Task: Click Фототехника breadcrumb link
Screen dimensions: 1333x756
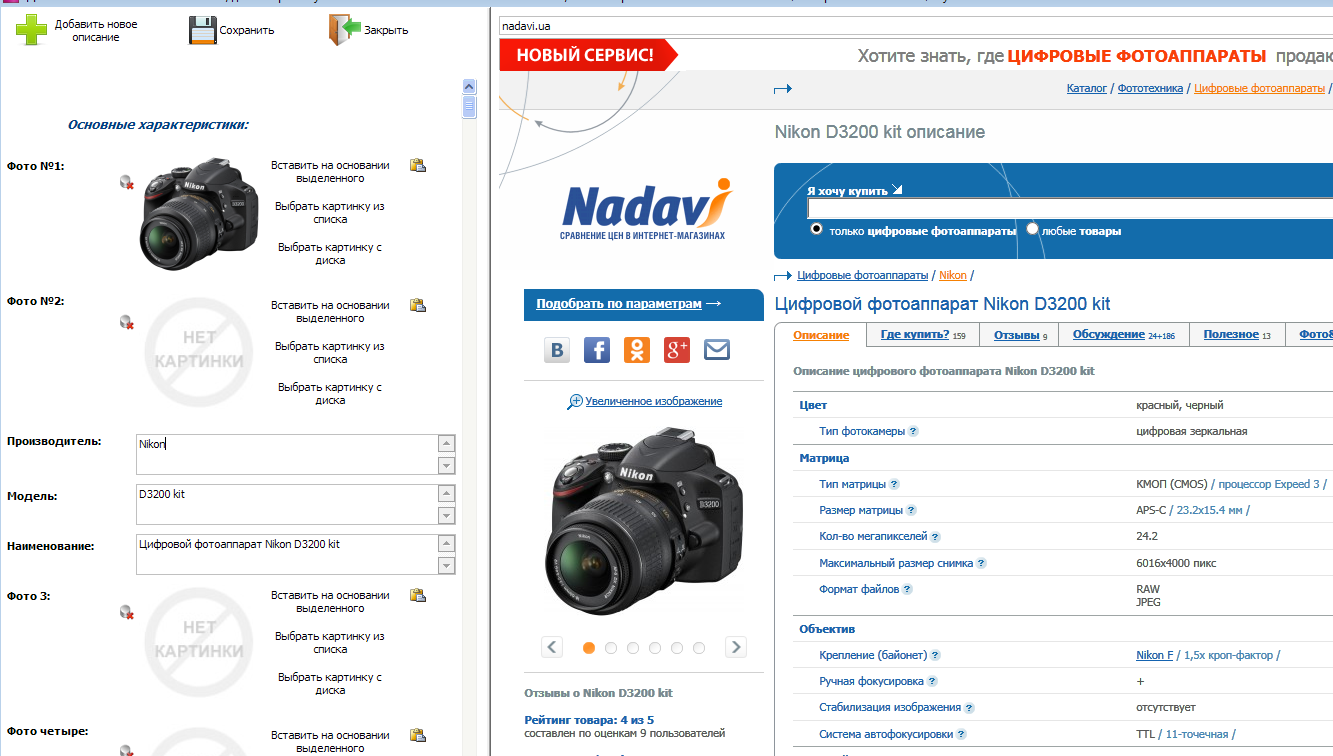Action: pos(1151,88)
